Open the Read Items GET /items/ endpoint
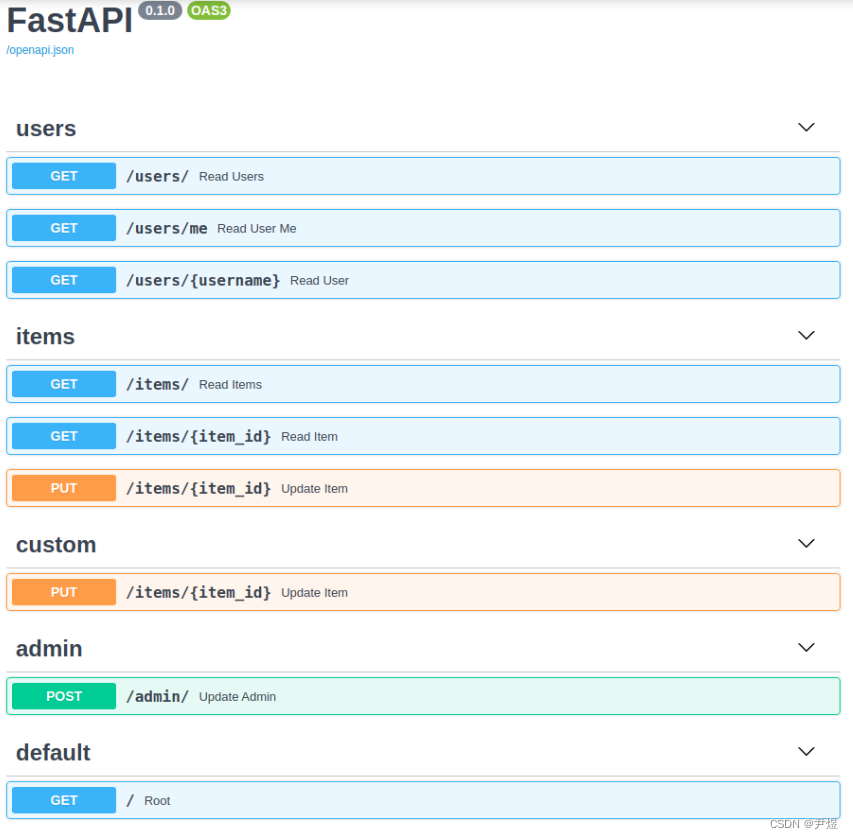This screenshot has width=853, height=839. (x=423, y=384)
